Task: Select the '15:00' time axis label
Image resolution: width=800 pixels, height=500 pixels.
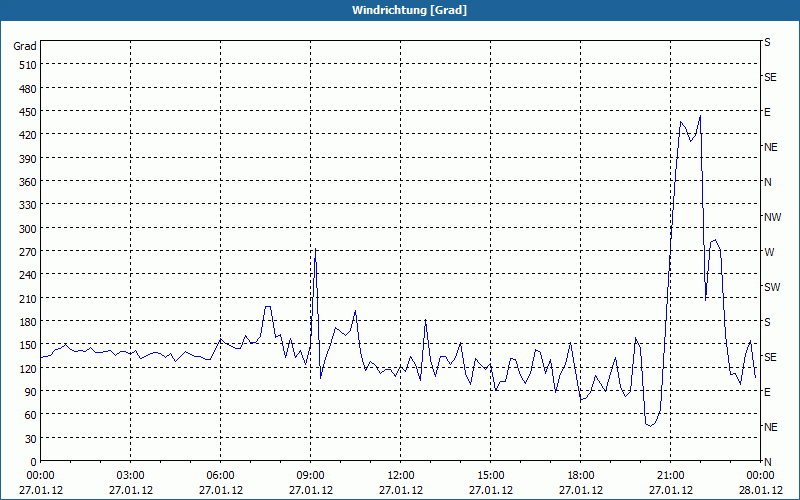Action: pos(490,476)
